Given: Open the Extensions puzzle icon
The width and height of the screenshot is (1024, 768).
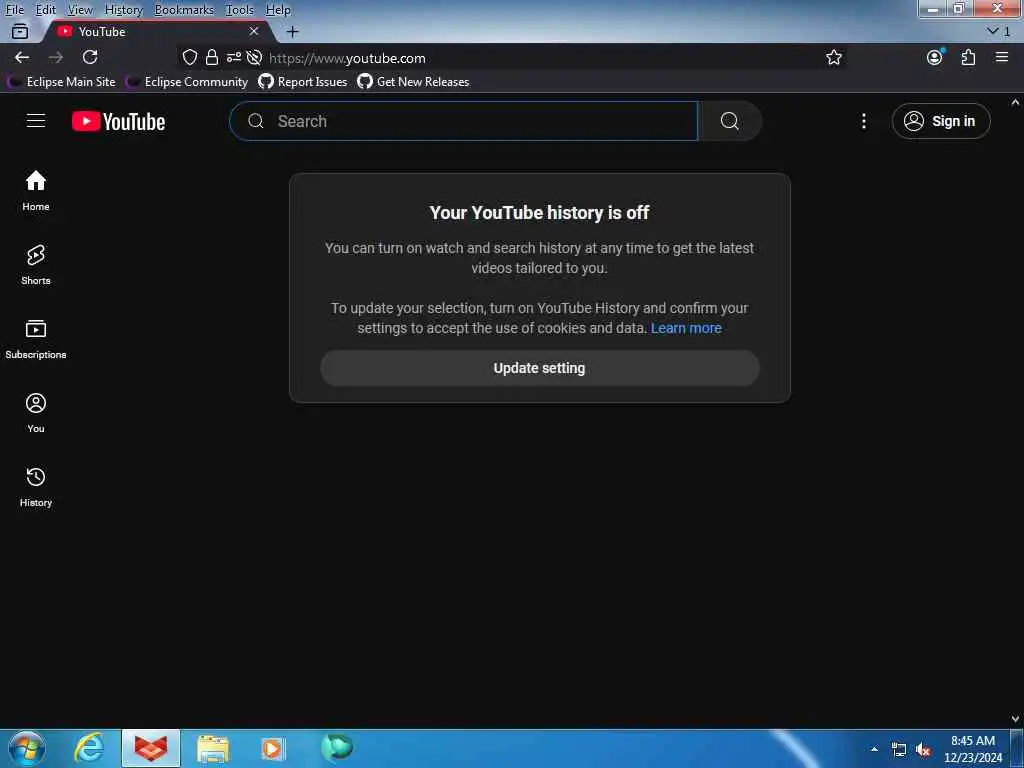Looking at the screenshot, I should (x=968, y=57).
